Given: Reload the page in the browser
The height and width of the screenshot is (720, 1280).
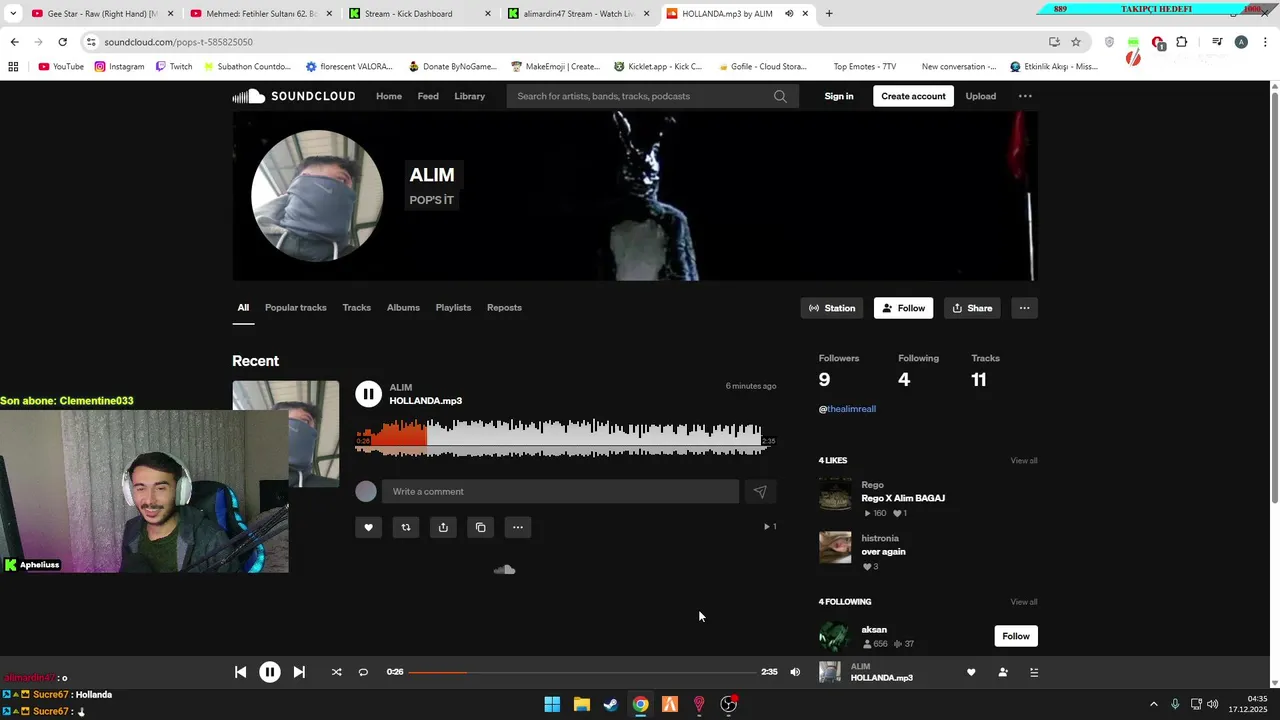Looking at the screenshot, I should [x=62, y=42].
